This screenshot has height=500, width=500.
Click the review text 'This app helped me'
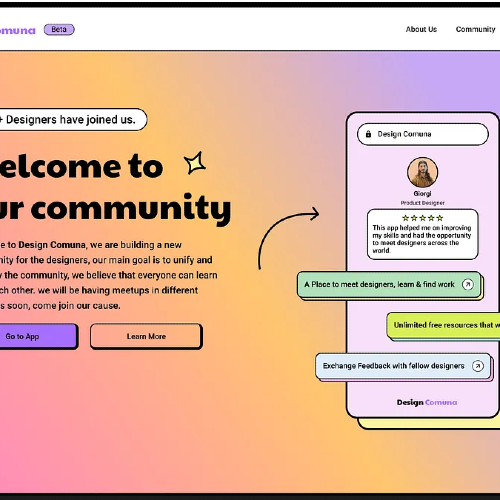(x=422, y=239)
